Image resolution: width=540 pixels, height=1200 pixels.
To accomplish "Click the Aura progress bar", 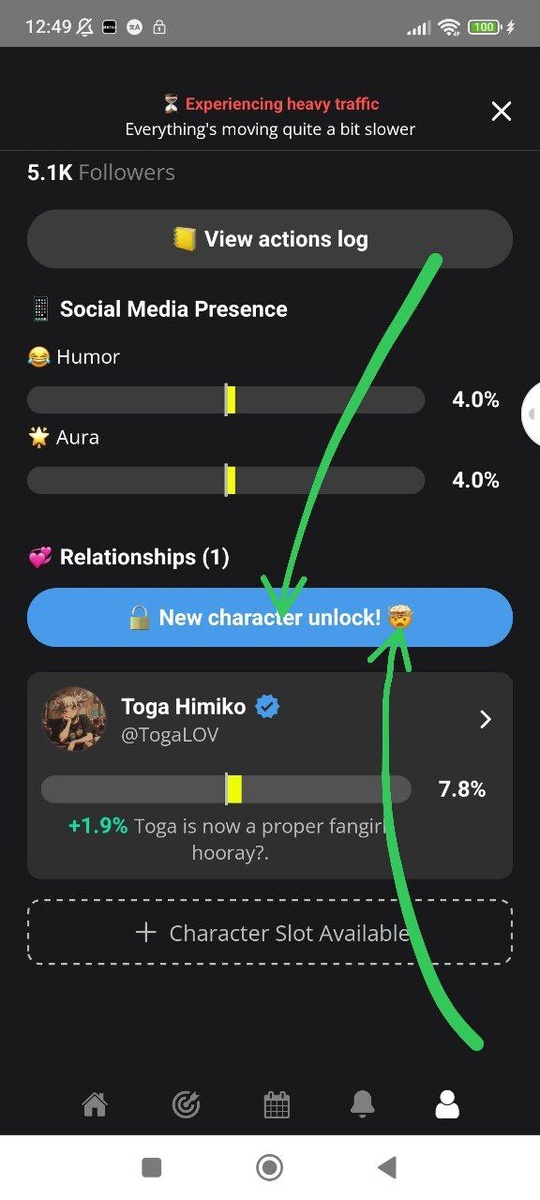I will click(x=226, y=480).
